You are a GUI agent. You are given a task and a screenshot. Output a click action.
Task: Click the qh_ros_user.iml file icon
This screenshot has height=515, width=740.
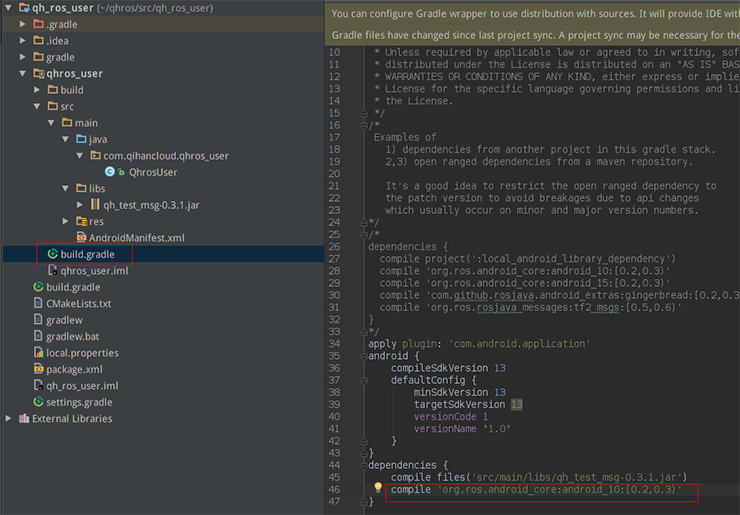pos(39,385)
